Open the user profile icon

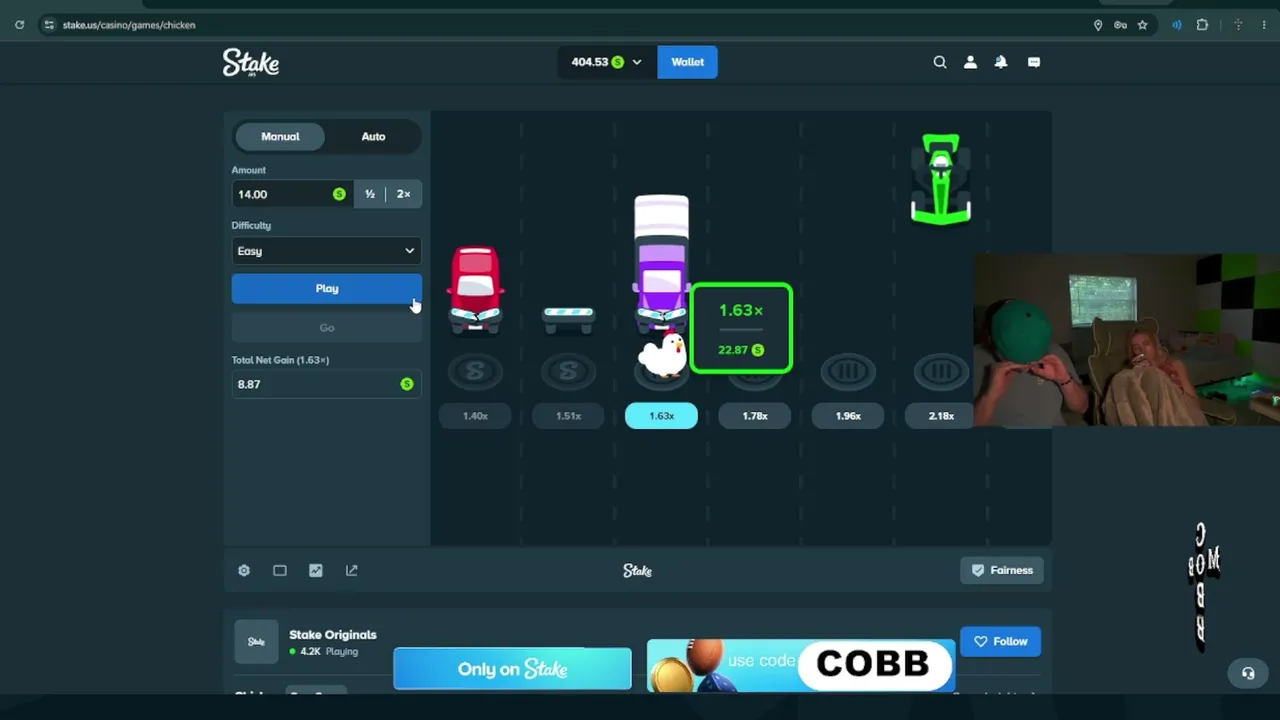(x=970, y=62)
